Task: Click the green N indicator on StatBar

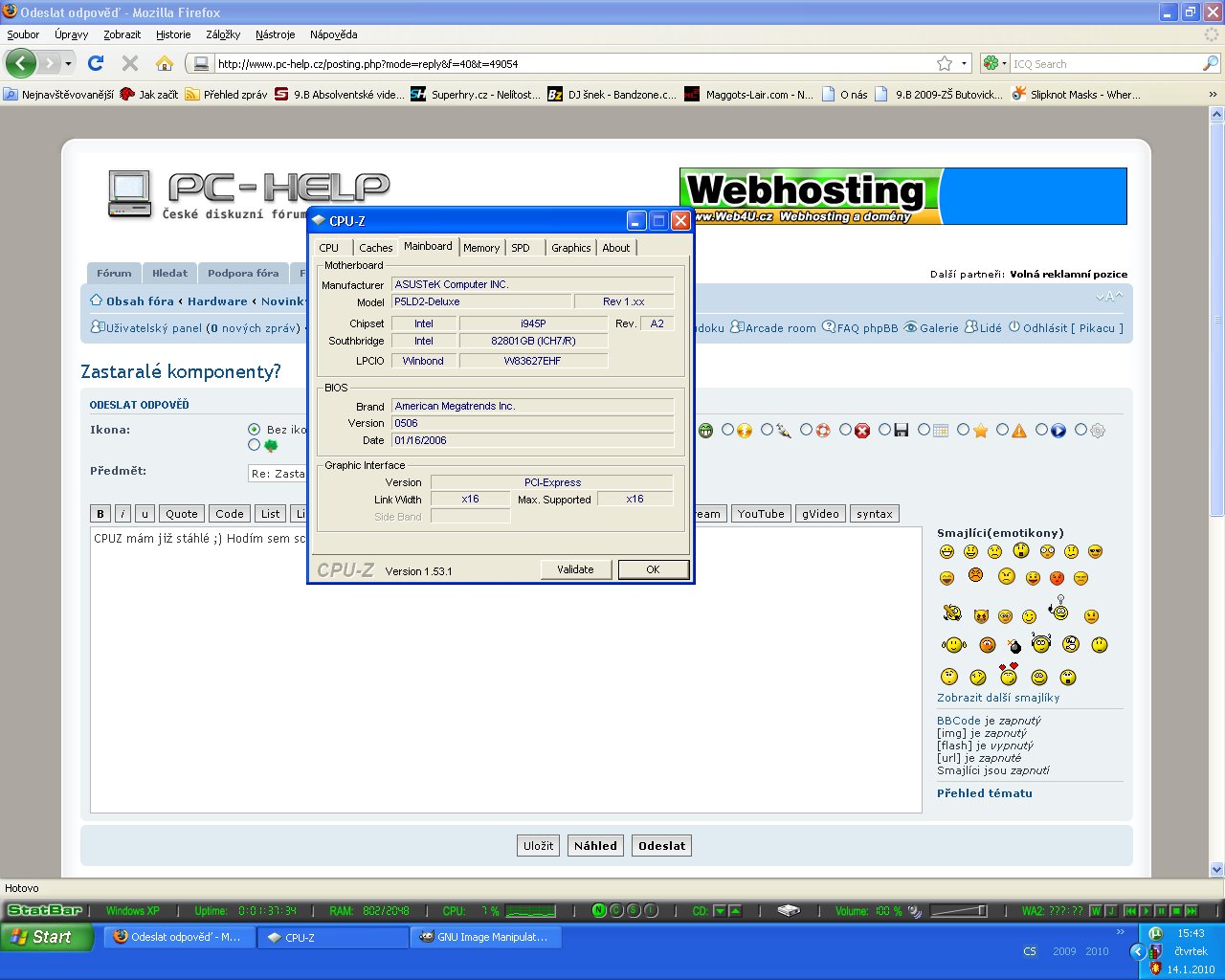Action: pyautogui.click(x=600, y=910)
